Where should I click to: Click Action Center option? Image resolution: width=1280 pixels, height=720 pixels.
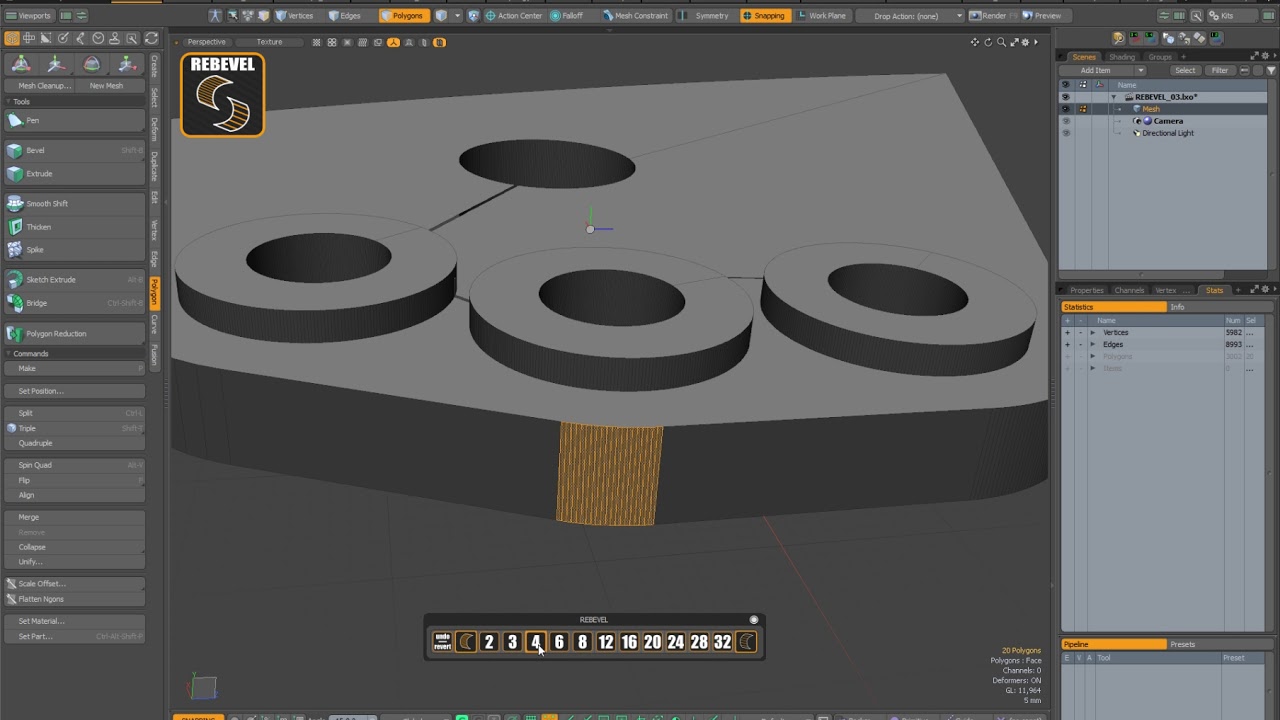point(514,16)
